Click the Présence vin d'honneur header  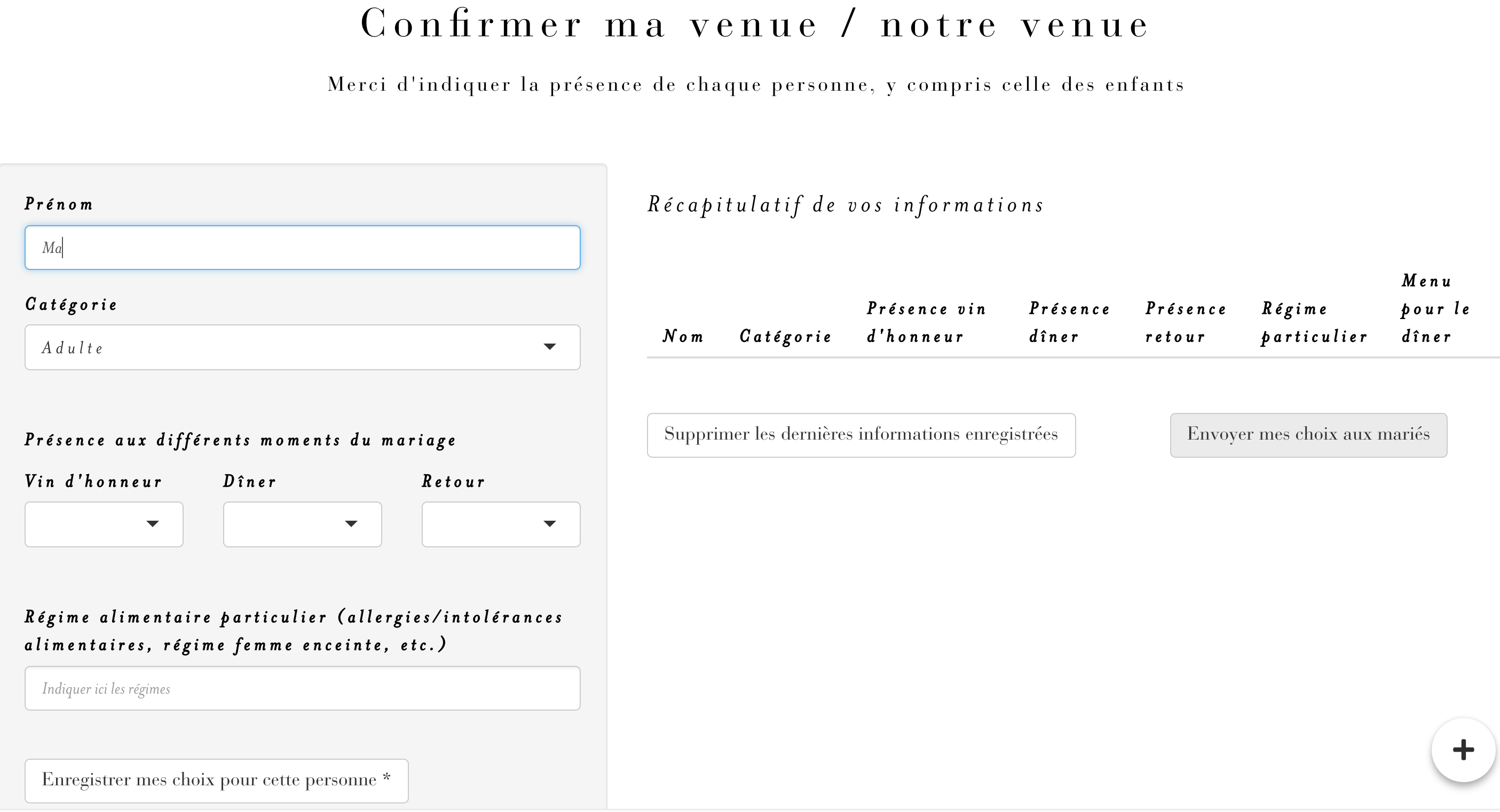926,322
